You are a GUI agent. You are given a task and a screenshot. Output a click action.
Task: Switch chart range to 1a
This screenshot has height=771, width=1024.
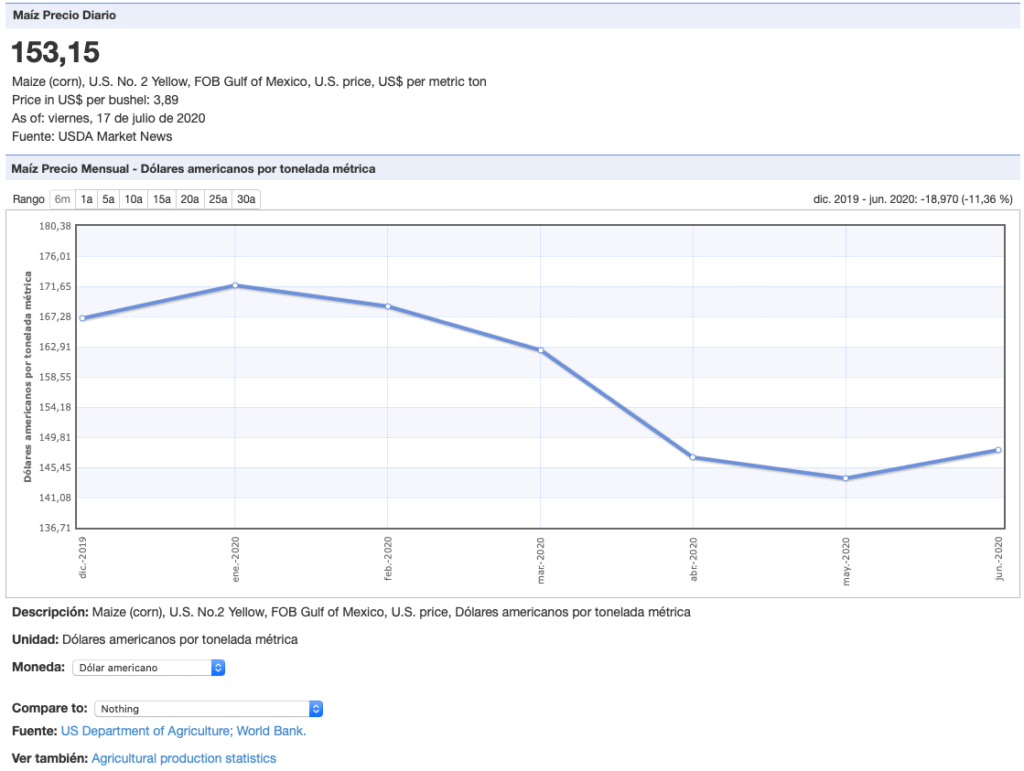[87, 199]
